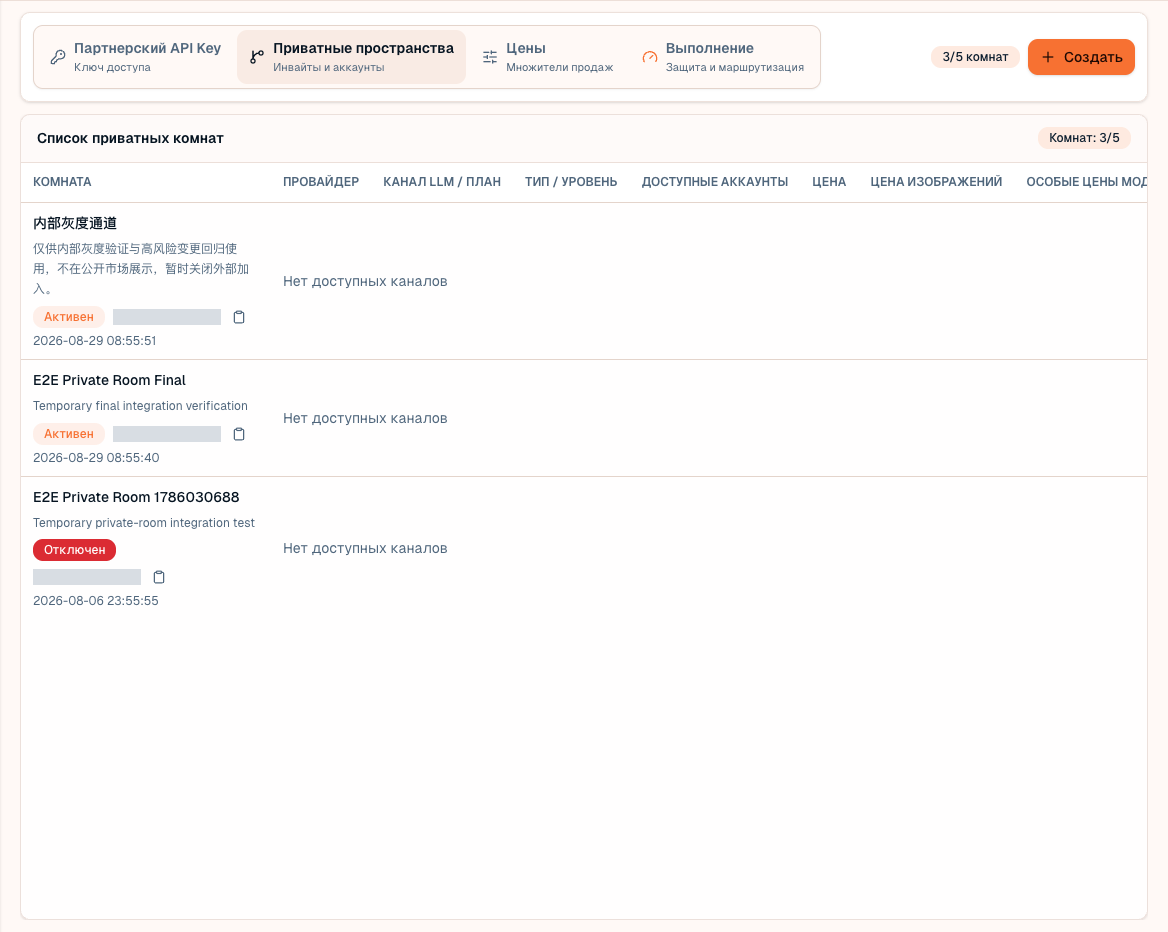Click the Список приватных комнат heading

tap(130, 139)
